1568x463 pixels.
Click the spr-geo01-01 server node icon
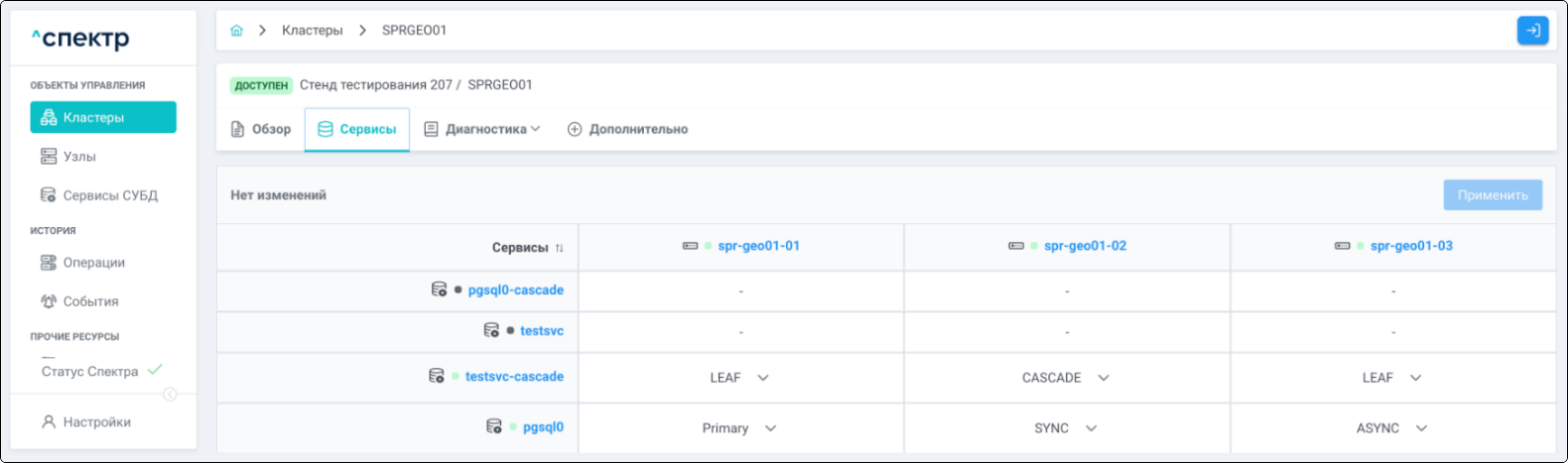coord(690,246)
